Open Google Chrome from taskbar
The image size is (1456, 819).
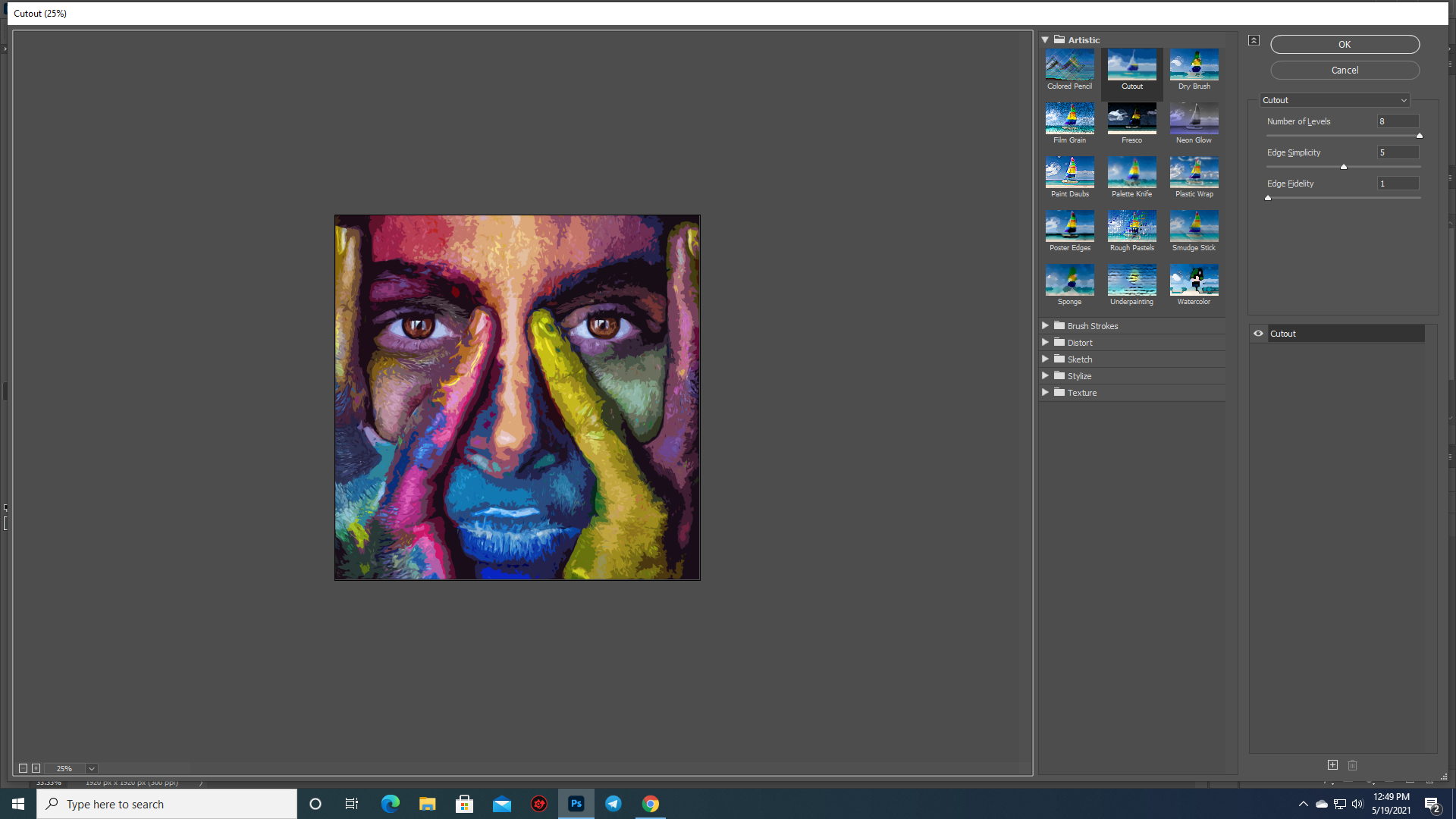(x=651, y=804)
